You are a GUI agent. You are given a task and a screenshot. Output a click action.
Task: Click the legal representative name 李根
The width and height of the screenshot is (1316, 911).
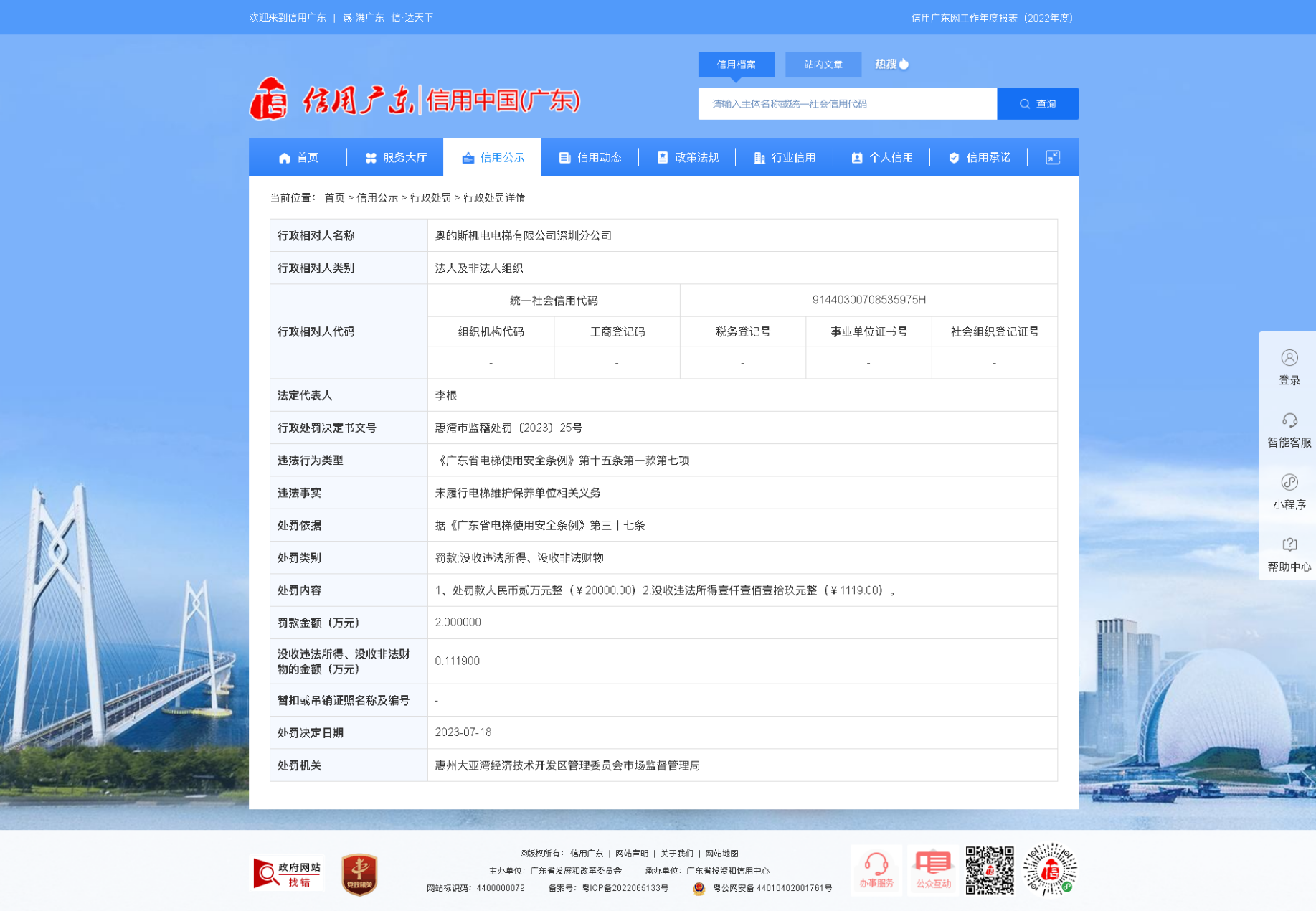[x=446, y=395]
